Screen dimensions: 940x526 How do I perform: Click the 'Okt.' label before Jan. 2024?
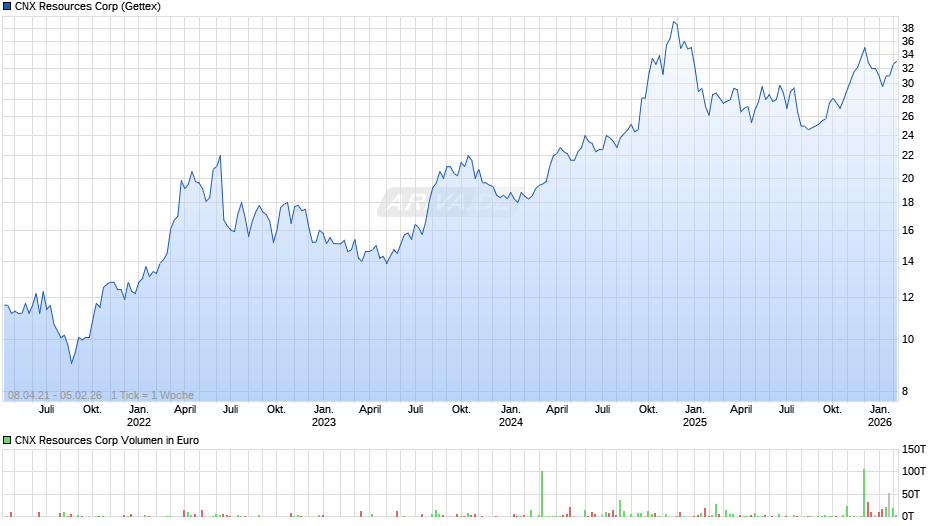click(x=461, y=409)
